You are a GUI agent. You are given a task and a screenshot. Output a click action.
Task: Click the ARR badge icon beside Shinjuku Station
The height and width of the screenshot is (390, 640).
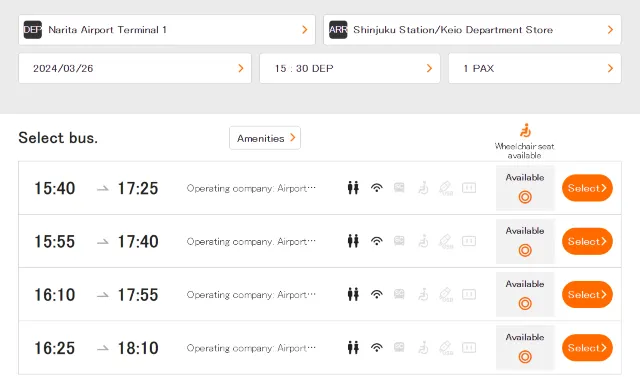[338, 30]
